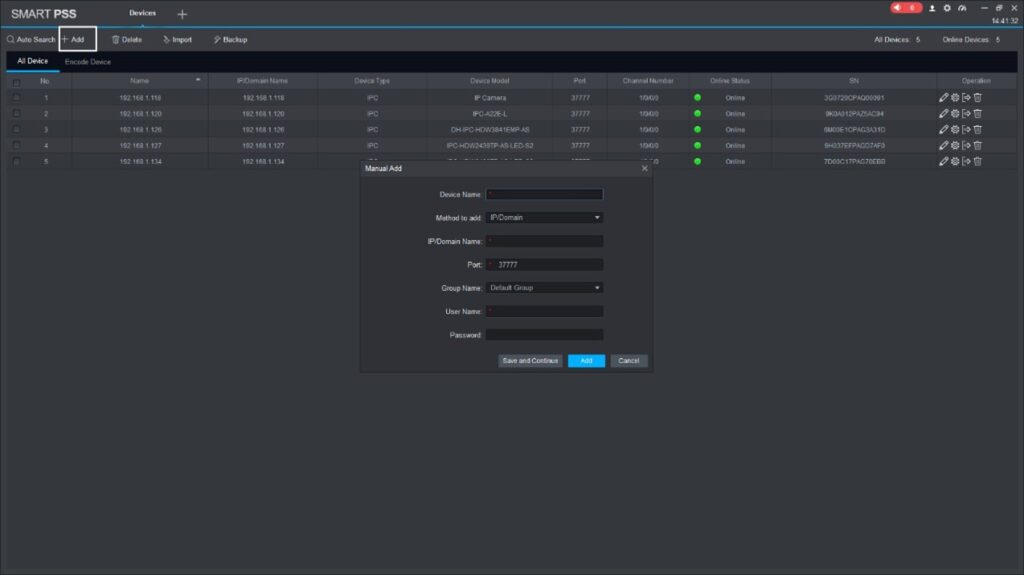Open config gear for device 192.168.1.126
This screenshot has height=575, width=1024.
(955, 129)
